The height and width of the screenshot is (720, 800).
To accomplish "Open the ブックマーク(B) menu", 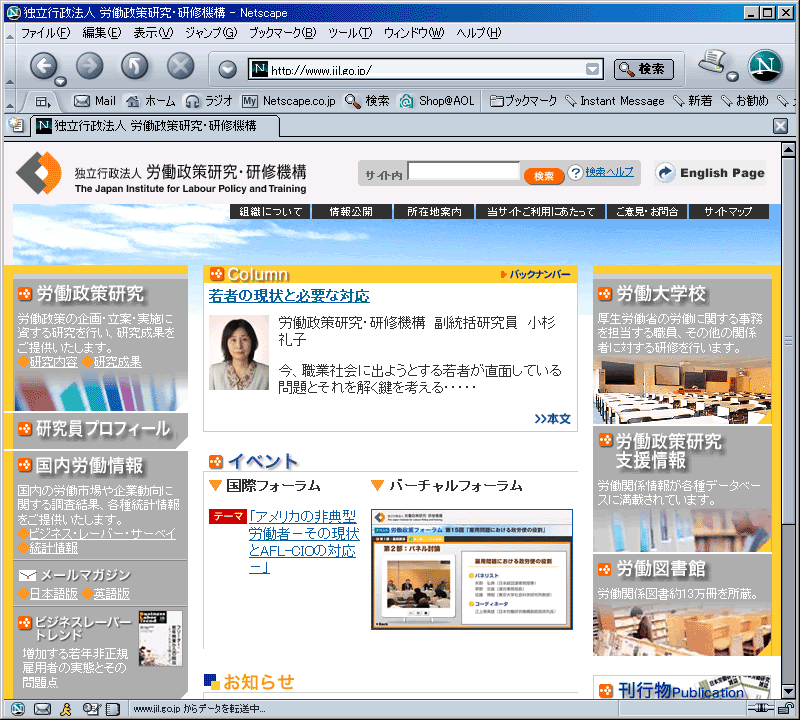I will [283, 33].
